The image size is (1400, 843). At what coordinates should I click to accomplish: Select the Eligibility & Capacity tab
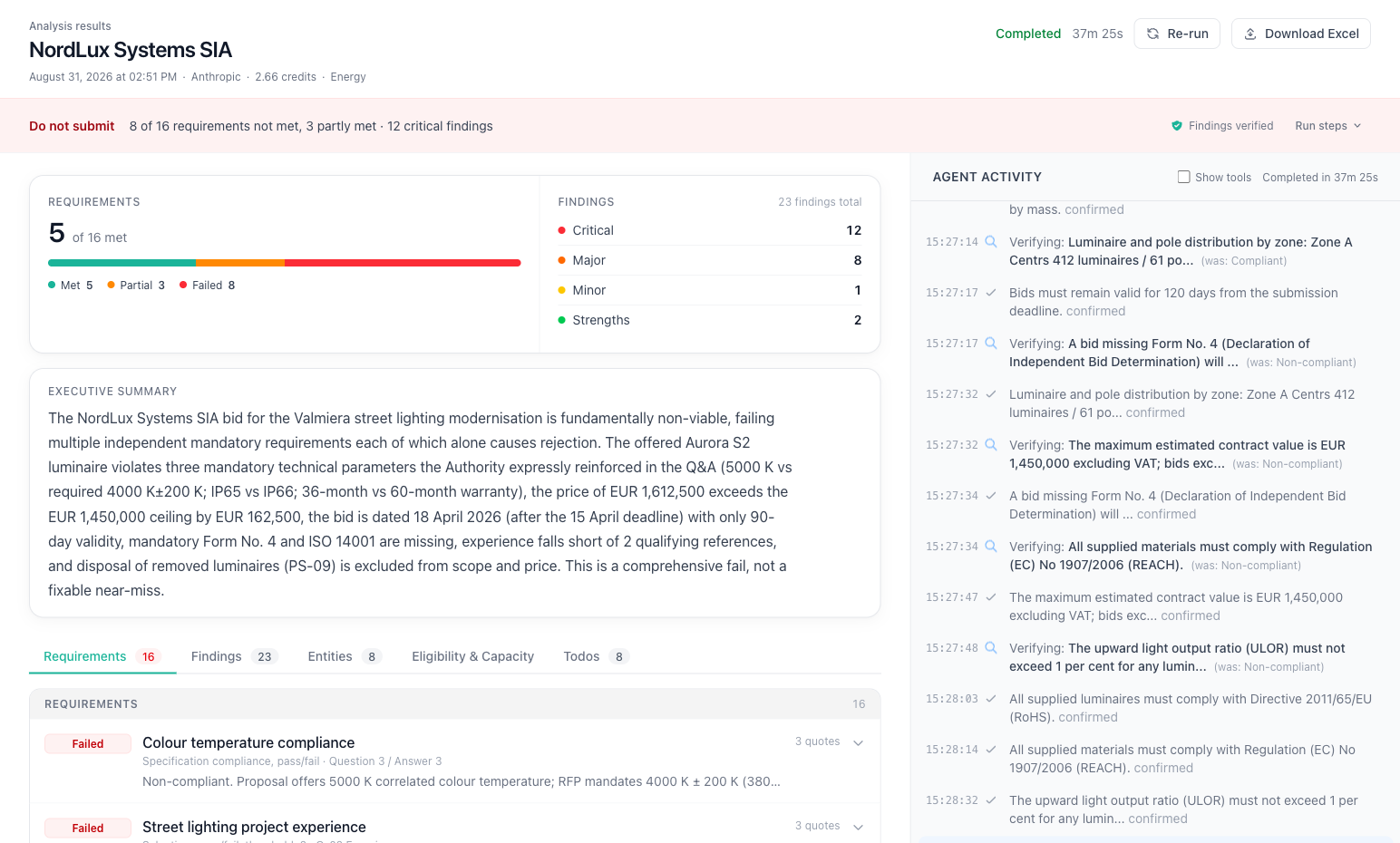472,656
